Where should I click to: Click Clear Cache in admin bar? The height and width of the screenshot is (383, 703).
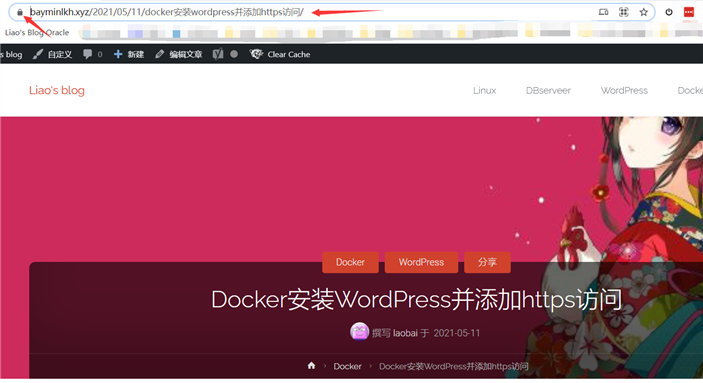click(x=280, y=54)
